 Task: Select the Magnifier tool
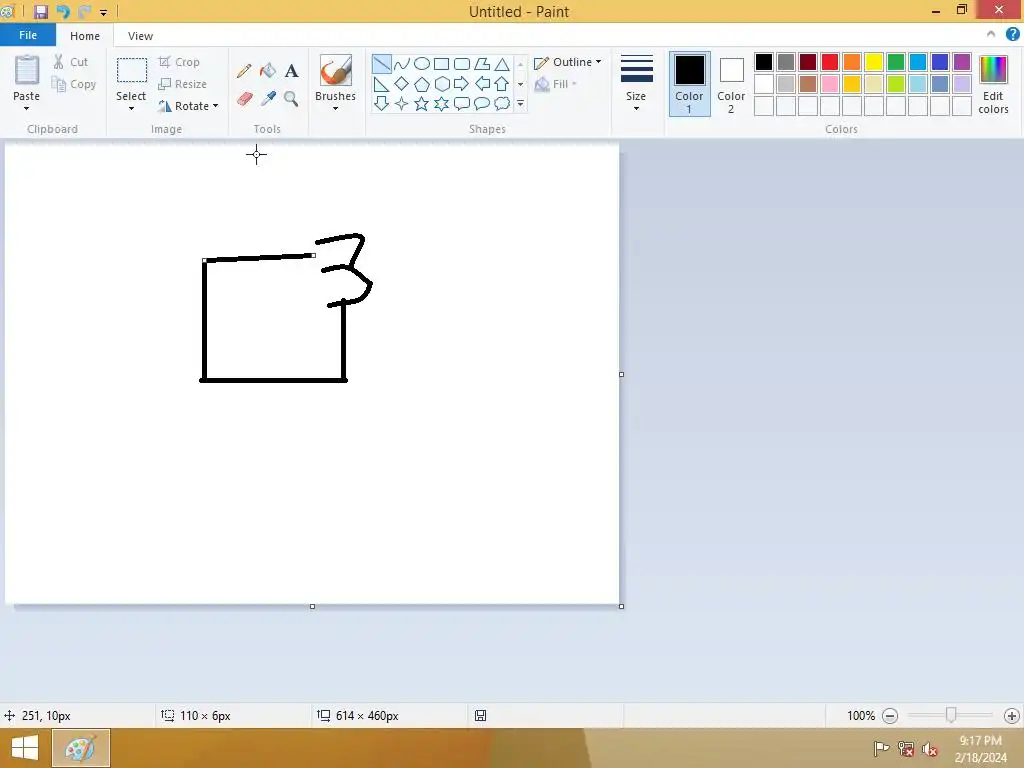(x=291, y=99)
